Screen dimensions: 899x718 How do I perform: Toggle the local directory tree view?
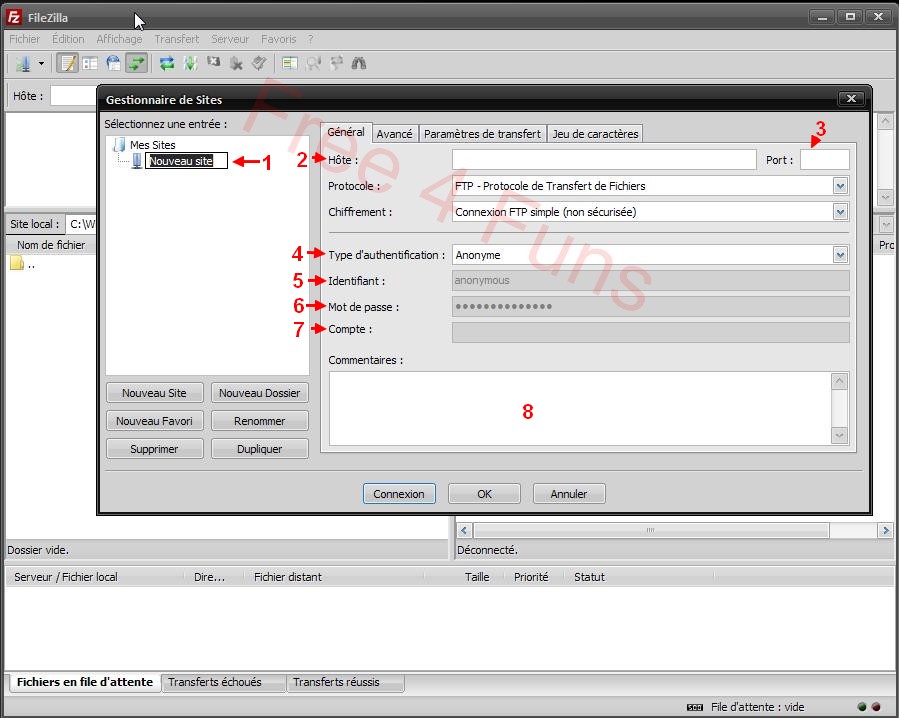89,63
